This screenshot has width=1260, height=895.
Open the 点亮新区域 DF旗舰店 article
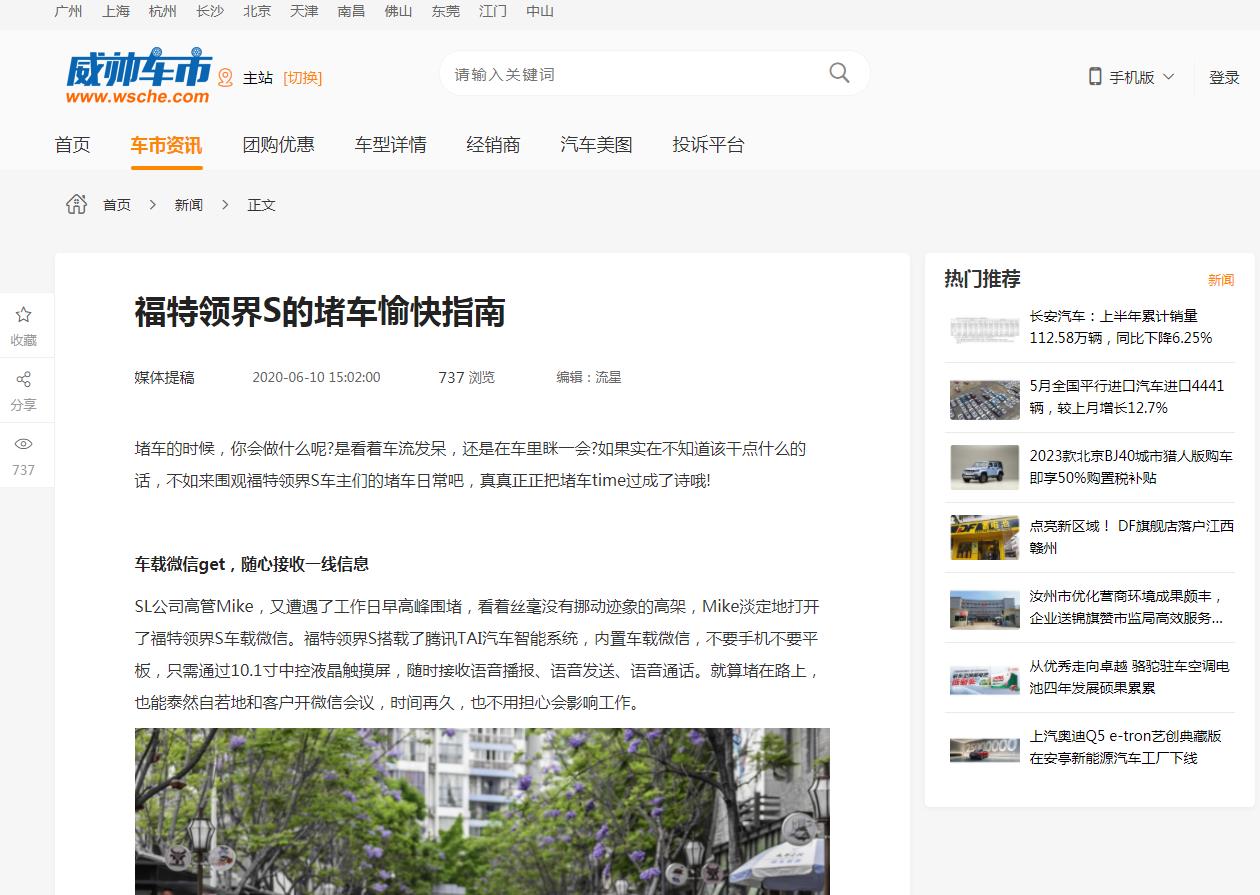click(1132, 537)
